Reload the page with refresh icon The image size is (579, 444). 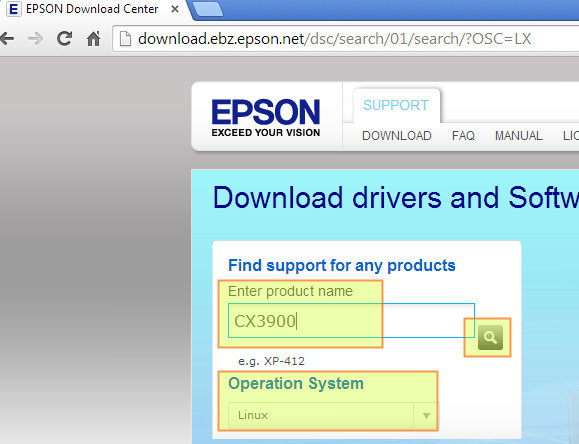click(x=64, y=38)
